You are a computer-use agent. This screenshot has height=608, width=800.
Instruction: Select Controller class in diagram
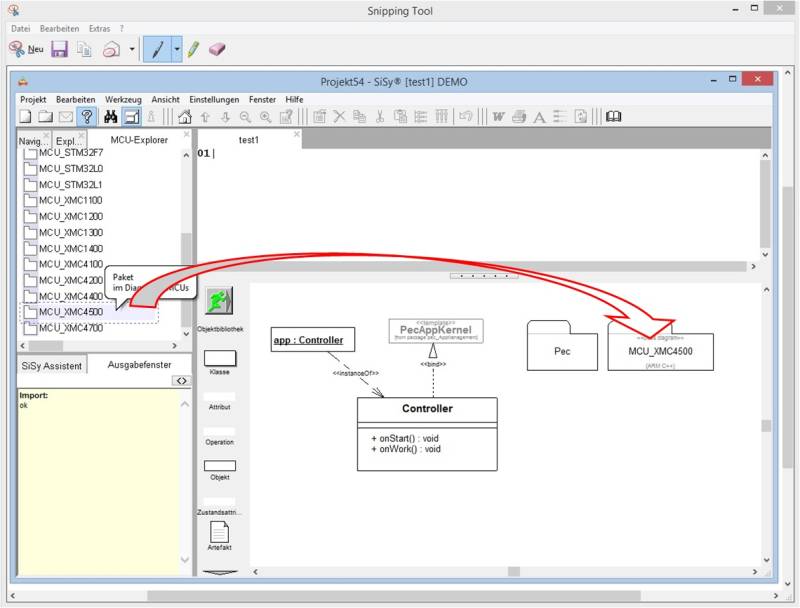(x=427, y=434)
